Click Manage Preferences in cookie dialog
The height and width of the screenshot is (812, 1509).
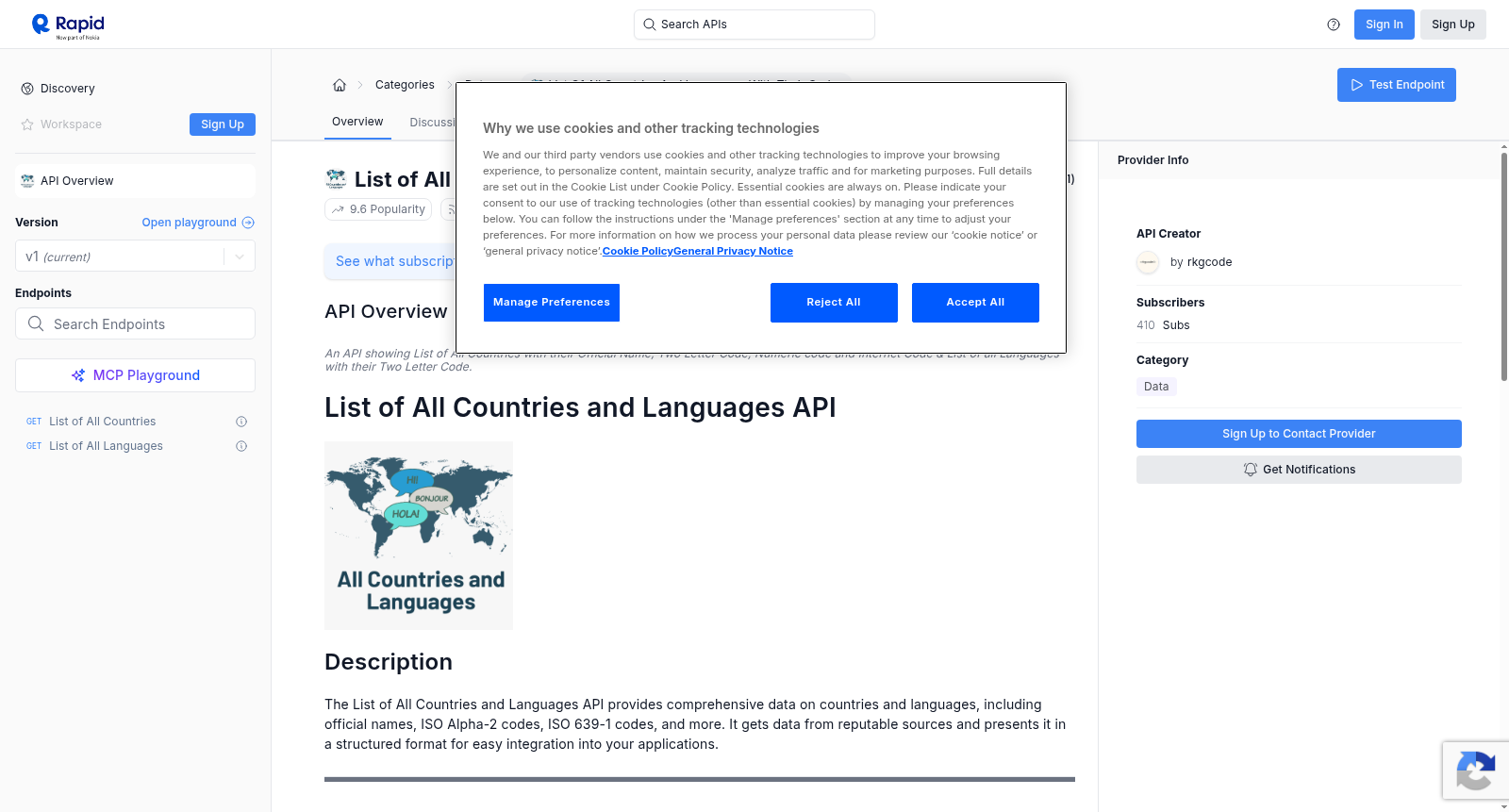click(x=552, y=303)
